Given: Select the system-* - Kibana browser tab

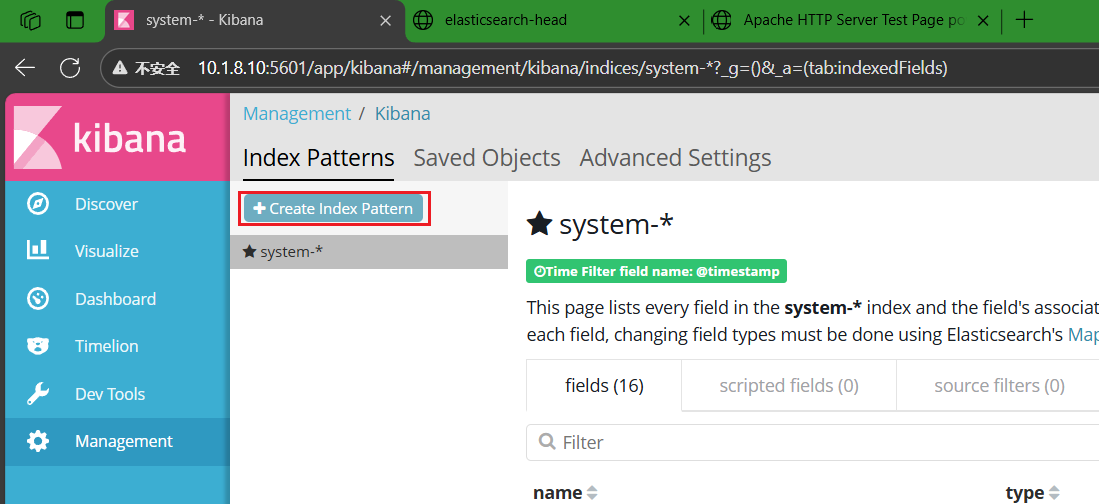Looking at the screenshot, I should [256, 20].
